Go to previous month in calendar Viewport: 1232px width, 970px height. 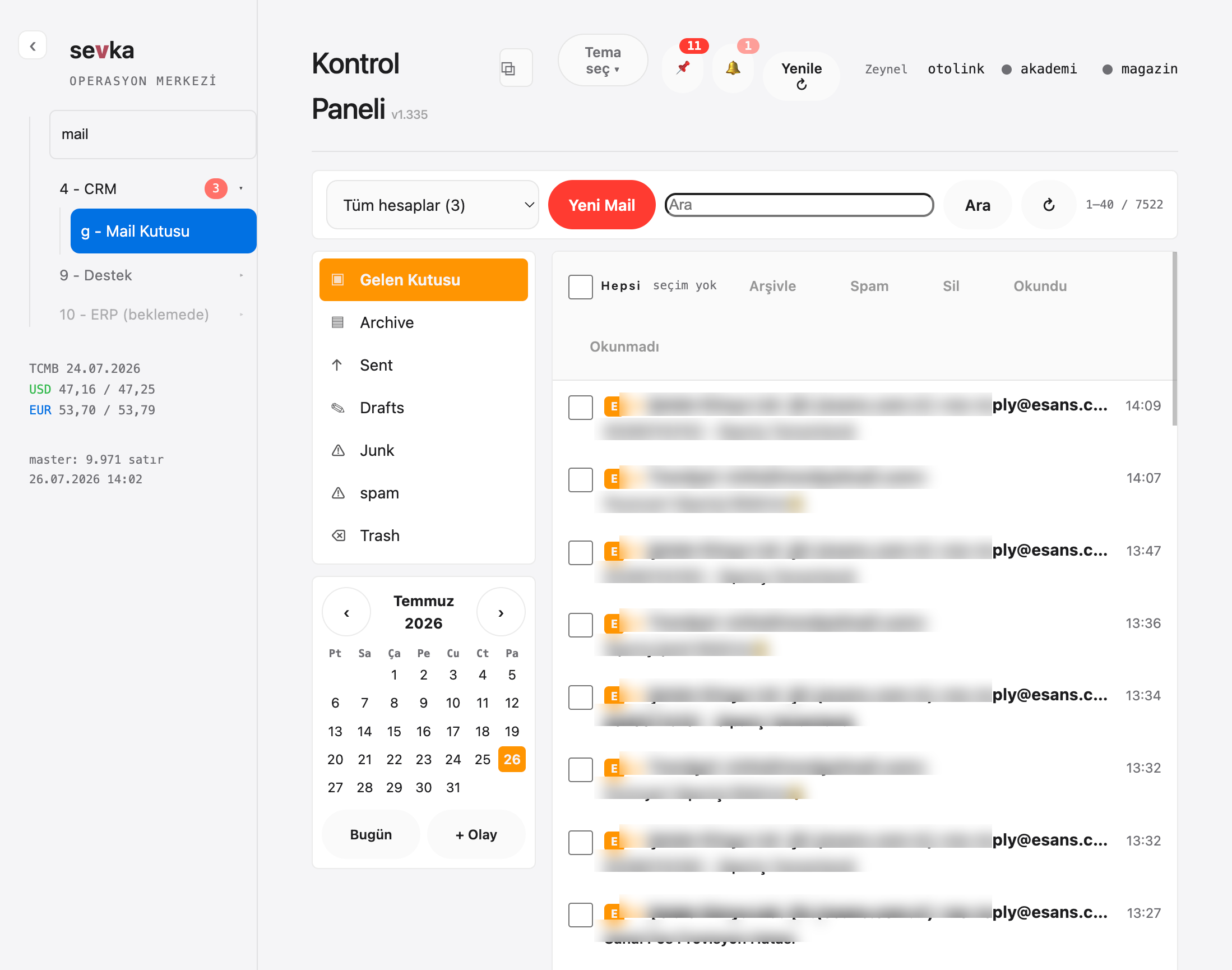pyautogui.click(x=346, y=612)
